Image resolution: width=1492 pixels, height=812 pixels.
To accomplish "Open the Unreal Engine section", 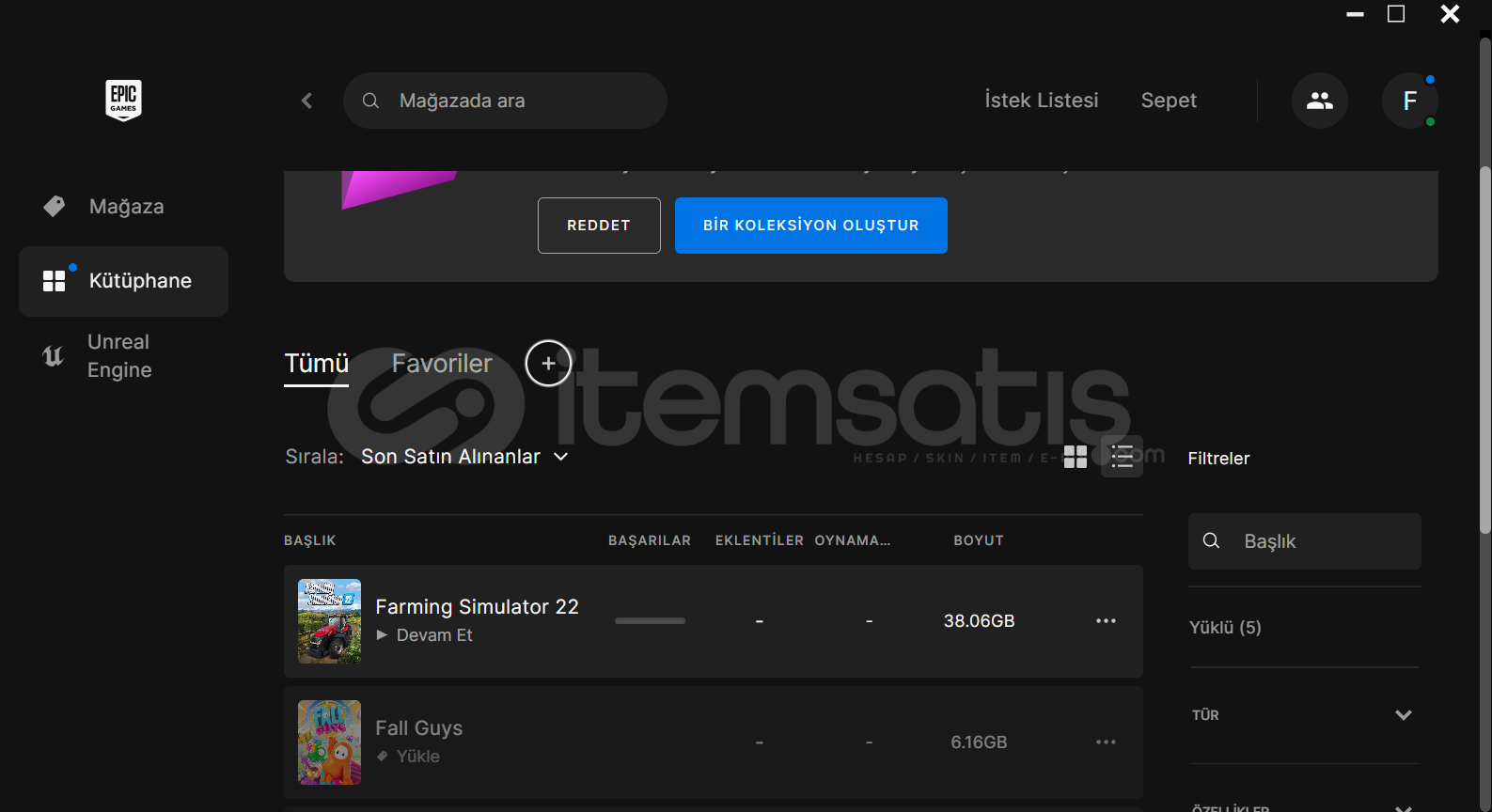I will tap(123, 356).
